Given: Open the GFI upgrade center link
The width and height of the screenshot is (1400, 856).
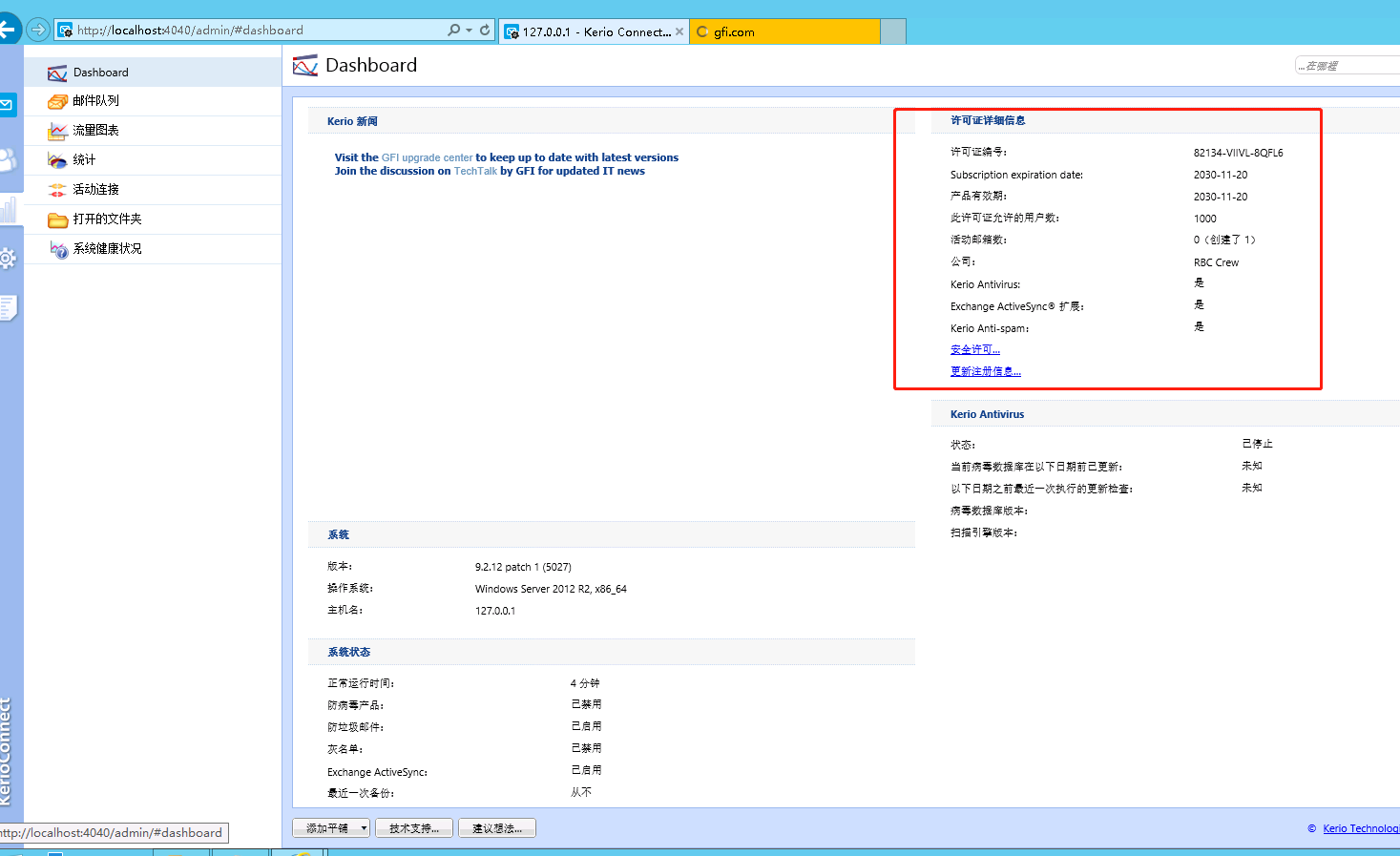Looking at the screenshot, I should [x=427, y=157].
